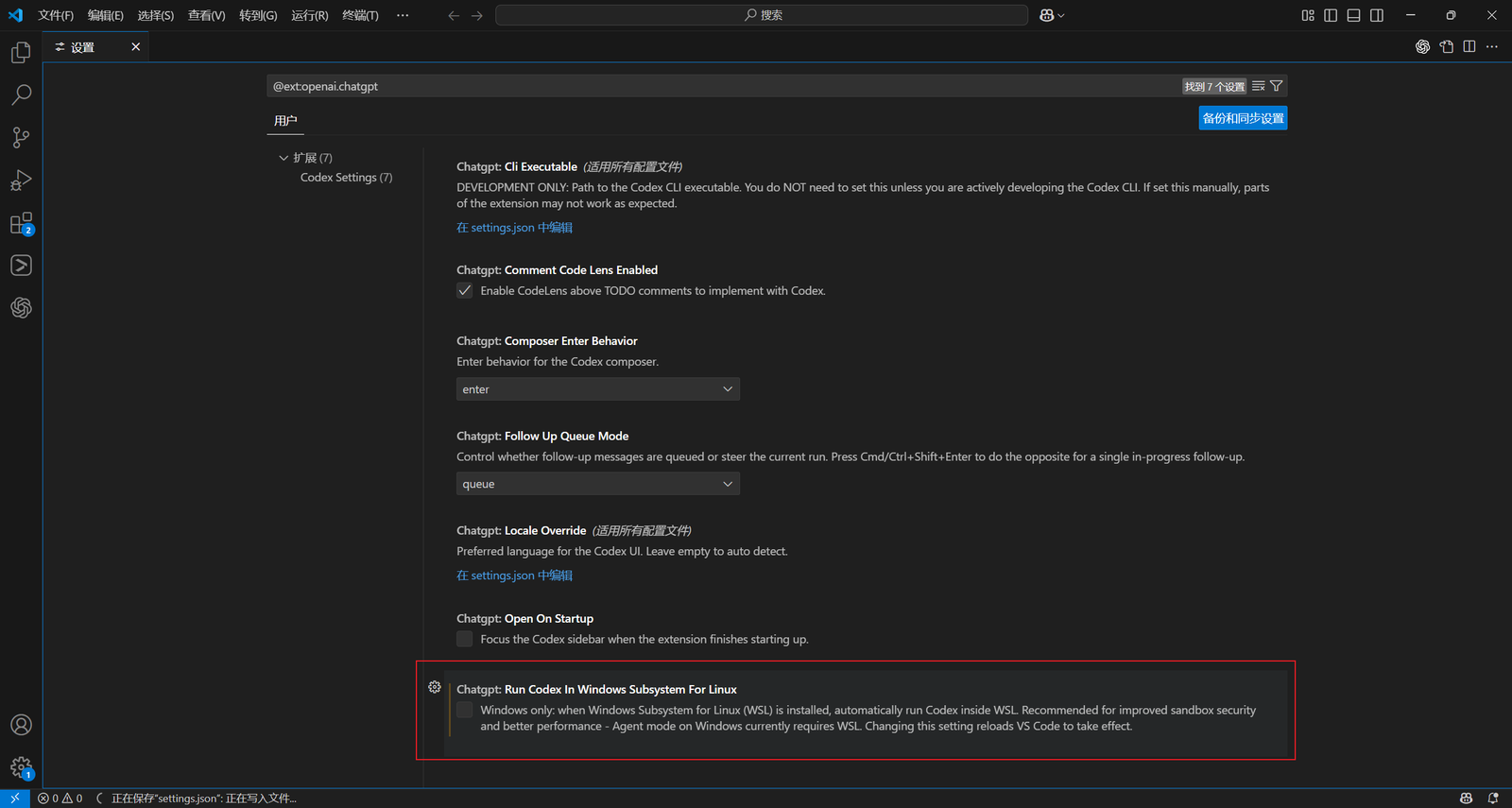Image resolution: width=1512 pixels, height=808 pixels.
Task: Toggle the bottom panel visibility
Action: (1353, 15)
